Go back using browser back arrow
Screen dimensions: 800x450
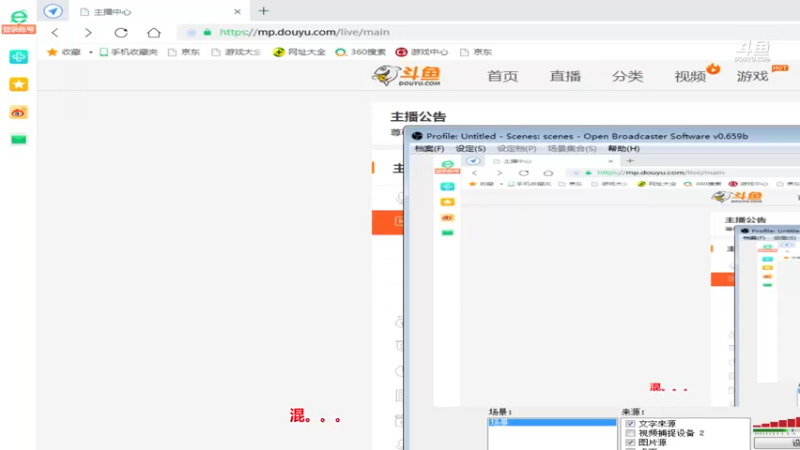point(55,33)
